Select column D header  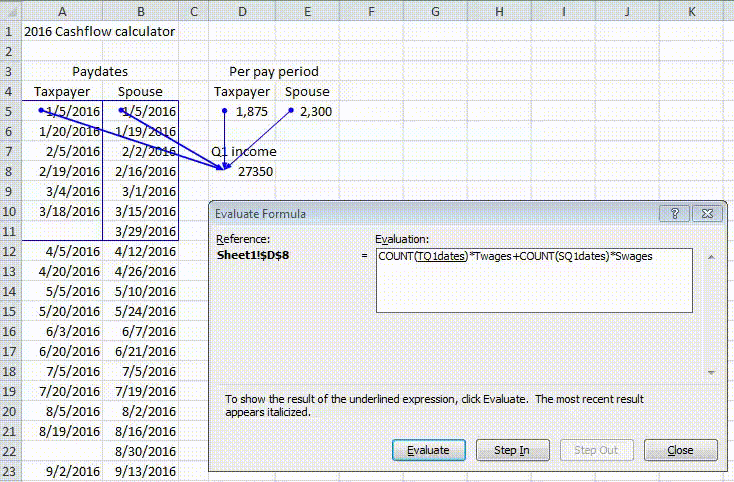pyautogui.click(x=242, y=12)
